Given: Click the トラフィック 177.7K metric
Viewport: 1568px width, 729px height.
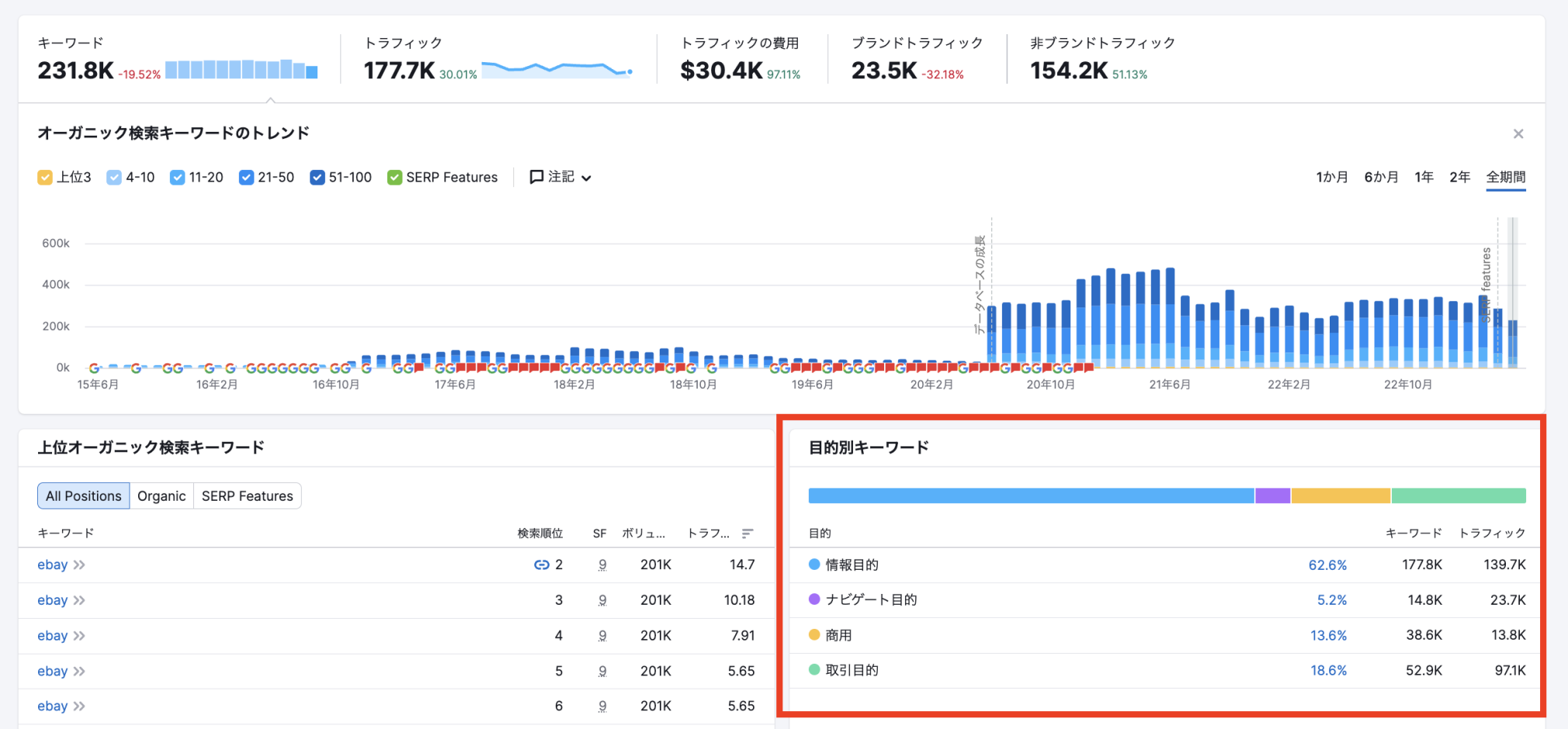Looking at the screenshot, I should 399,71.
